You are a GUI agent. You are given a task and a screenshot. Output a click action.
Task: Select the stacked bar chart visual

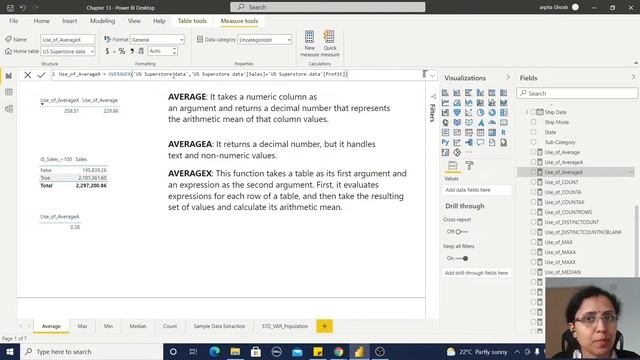[445, 93]
